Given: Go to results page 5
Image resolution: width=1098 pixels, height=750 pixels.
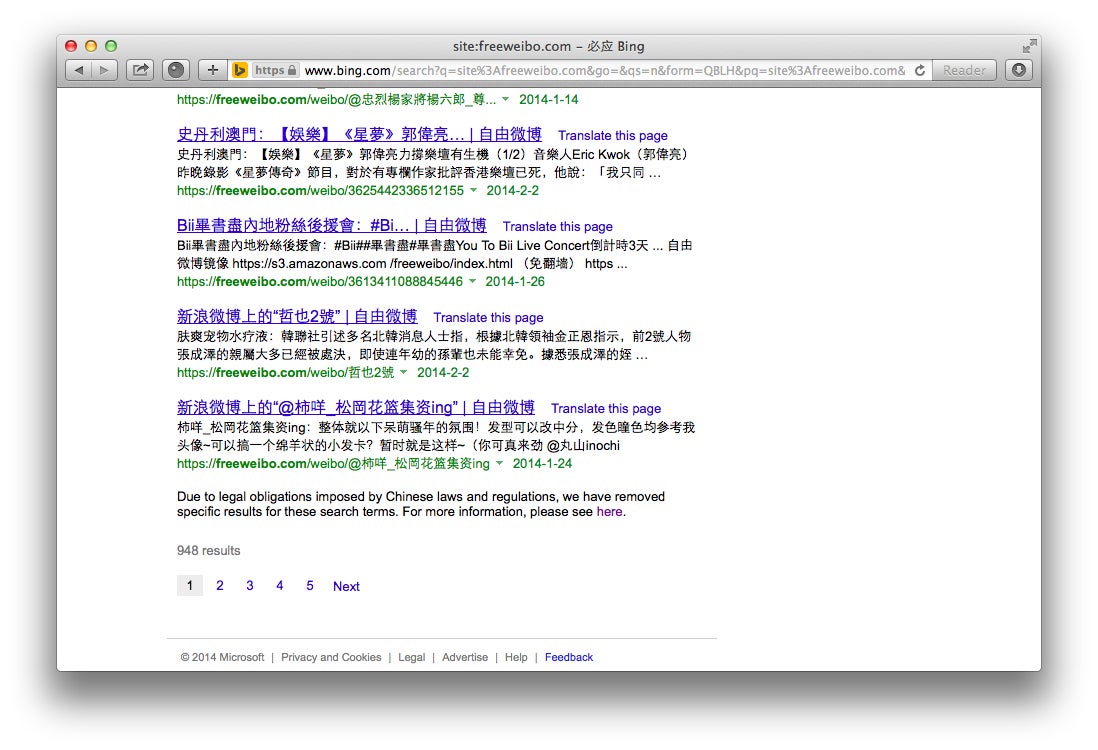Looking at the screenshot, I should [310, 585].
